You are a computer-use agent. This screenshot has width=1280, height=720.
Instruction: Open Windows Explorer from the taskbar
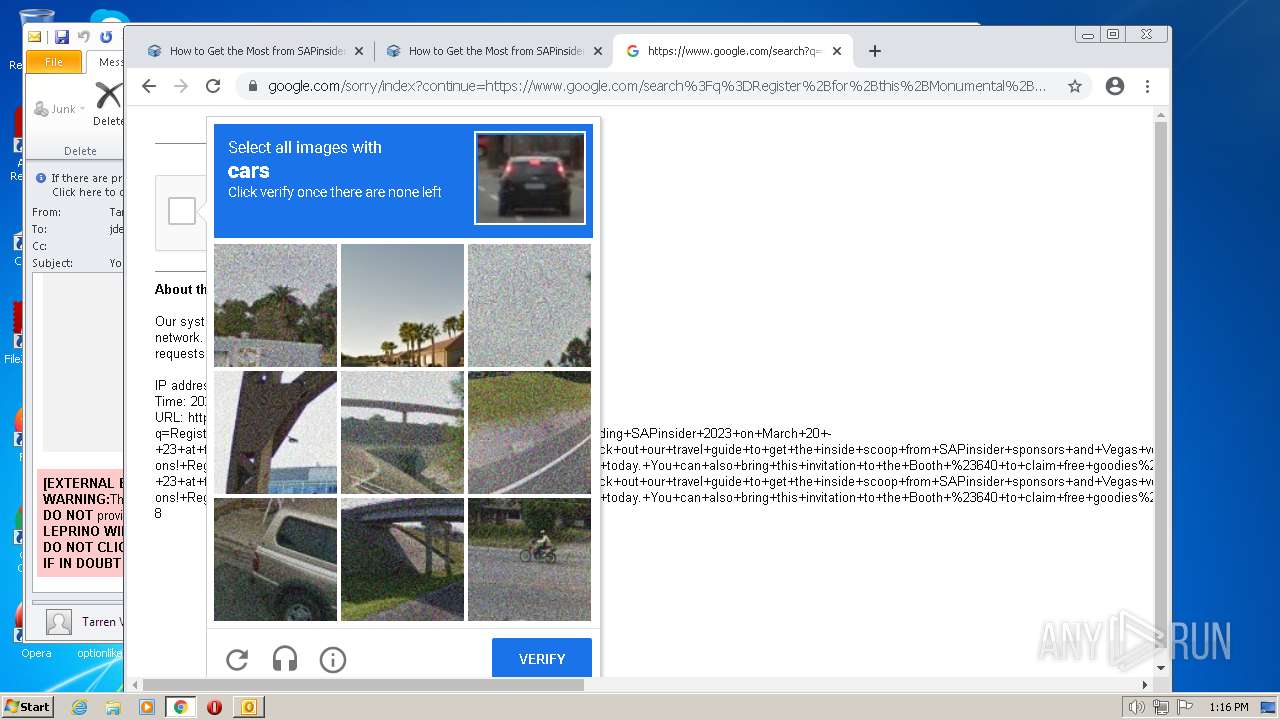click(113, 707)
